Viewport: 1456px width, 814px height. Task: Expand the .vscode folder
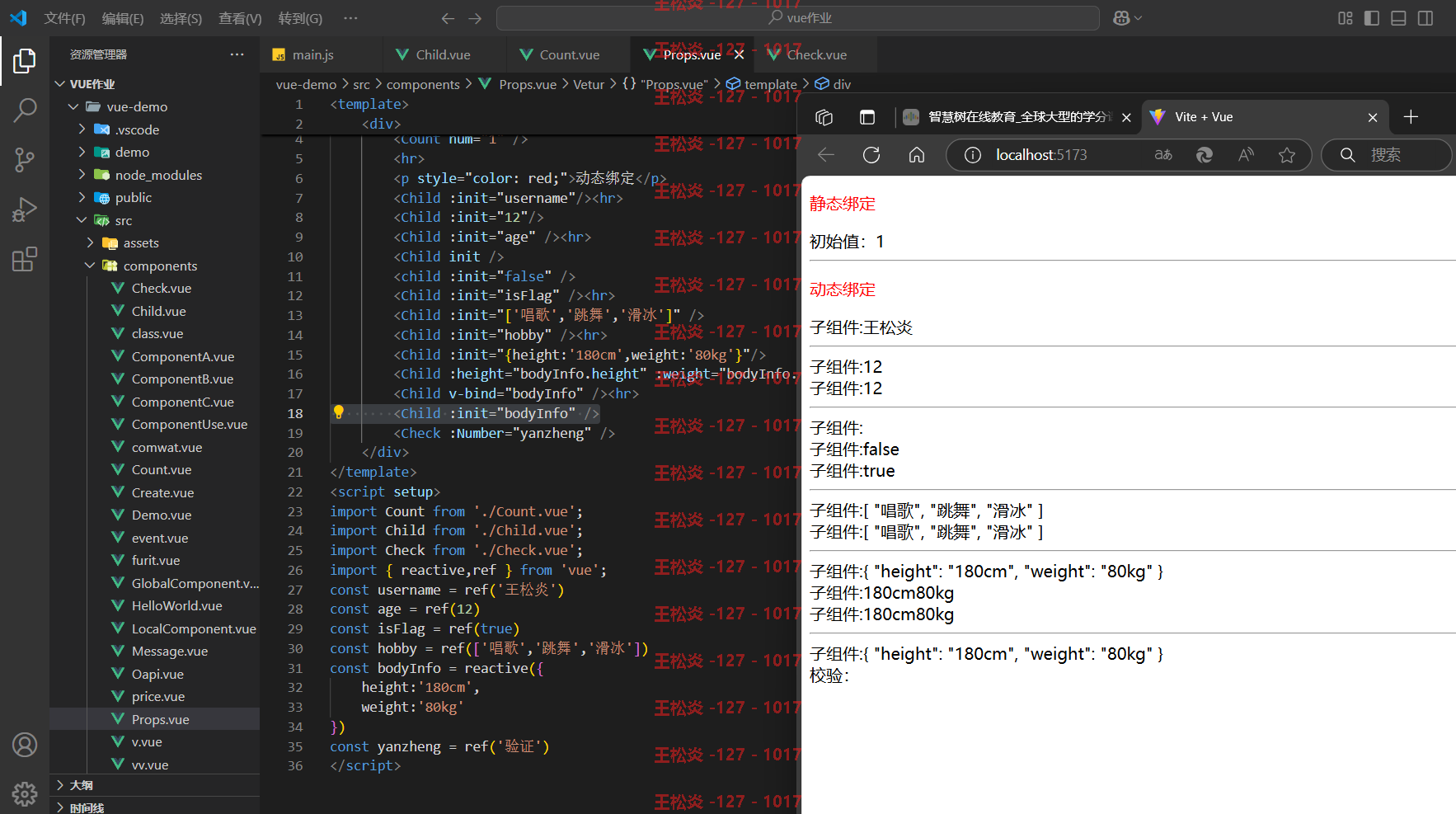[x=82, y=129]
